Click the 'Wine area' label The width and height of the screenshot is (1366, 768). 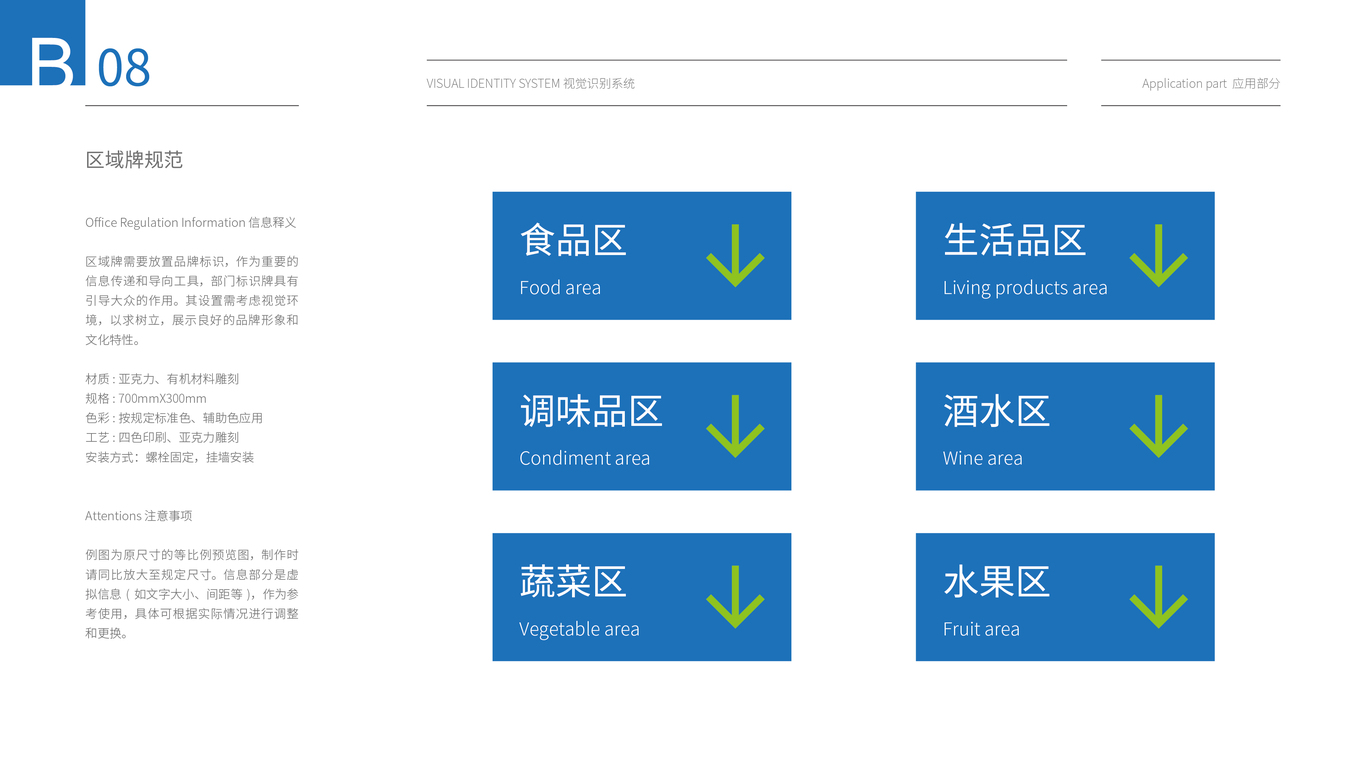pyautogui.click(x=982, y=458)
